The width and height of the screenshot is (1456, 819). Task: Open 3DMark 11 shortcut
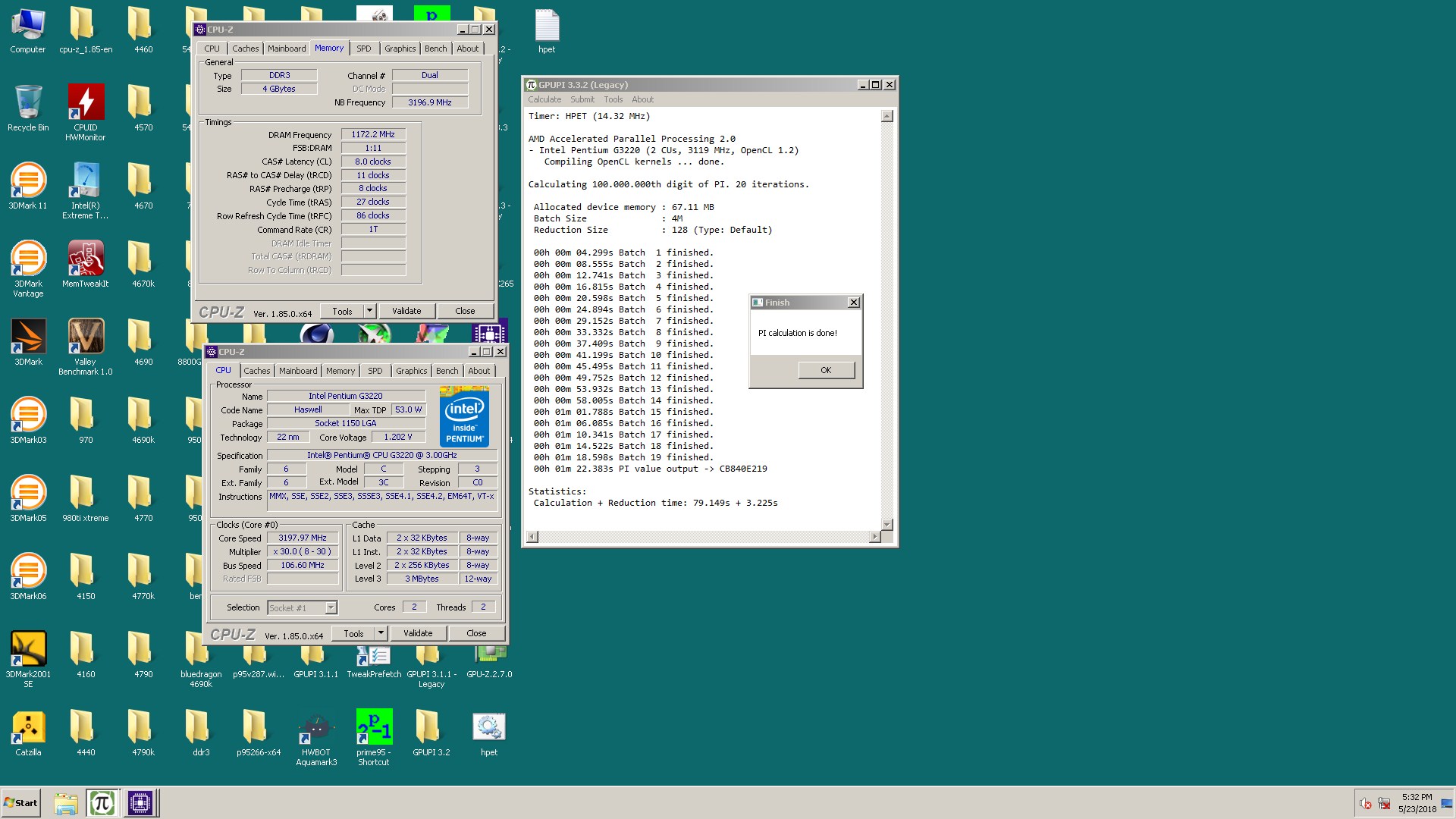[28, 187]
